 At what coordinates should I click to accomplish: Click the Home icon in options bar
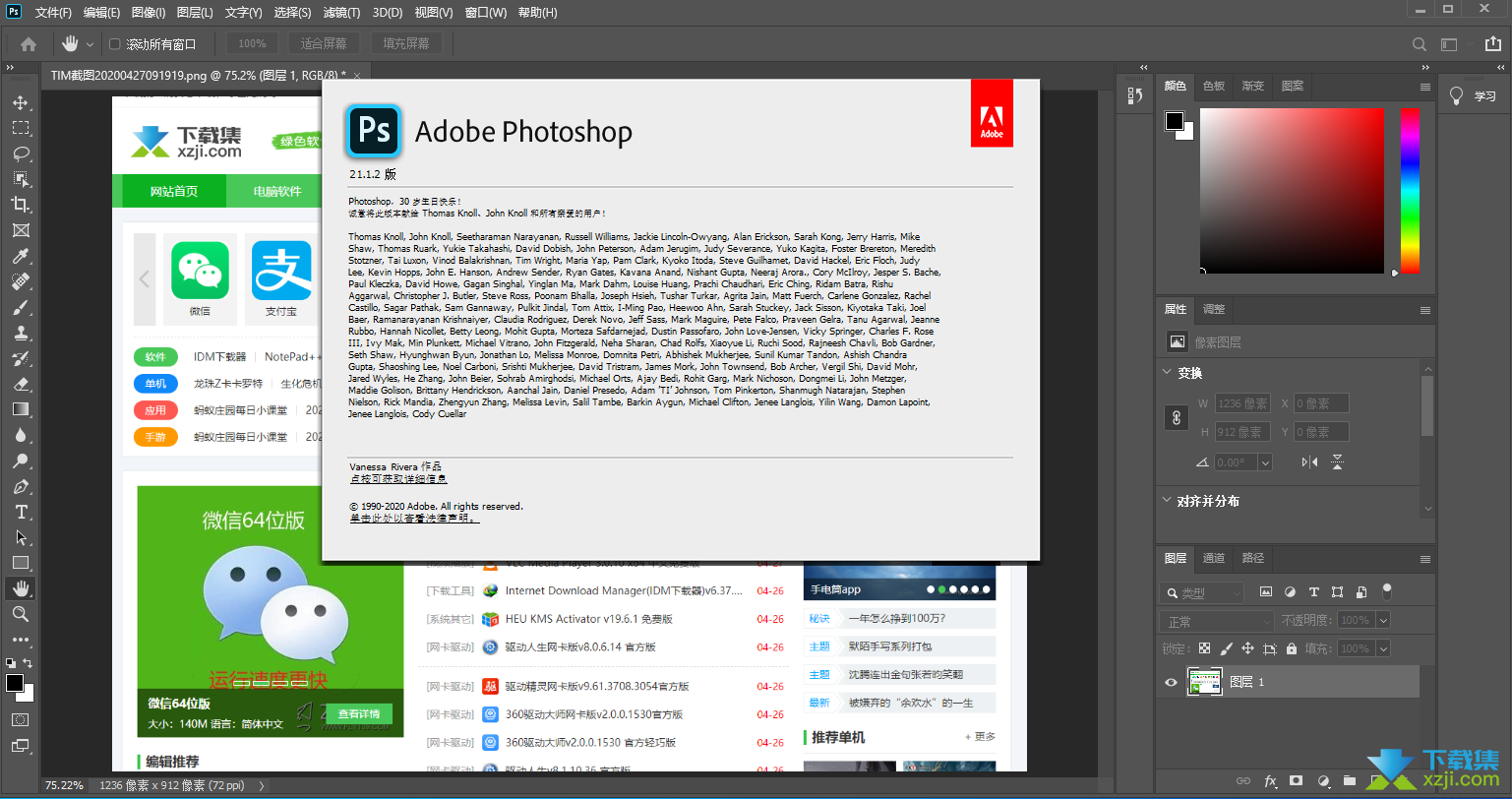29,43
